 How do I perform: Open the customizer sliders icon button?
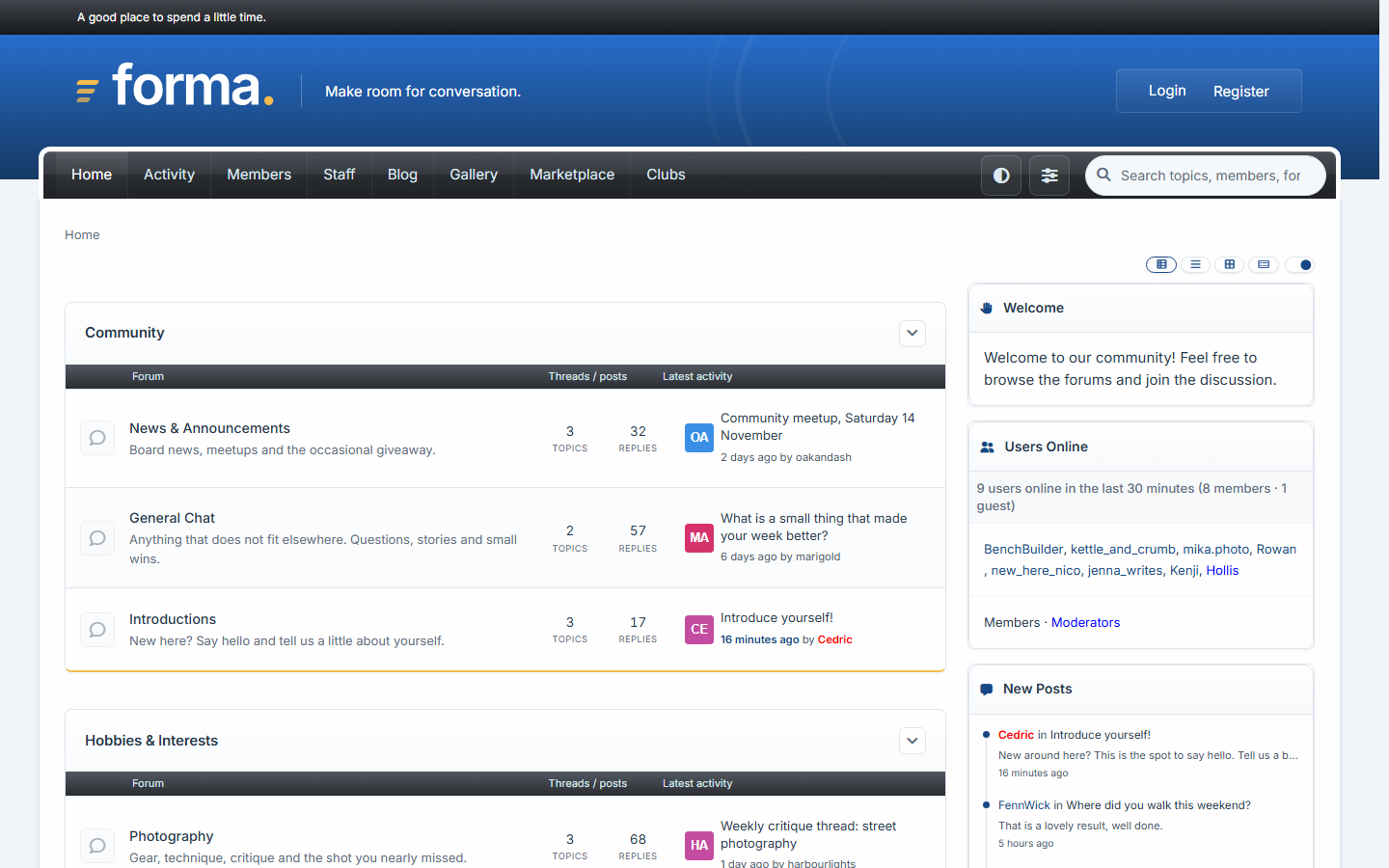pyautogui.click(x=1049, y=176)
